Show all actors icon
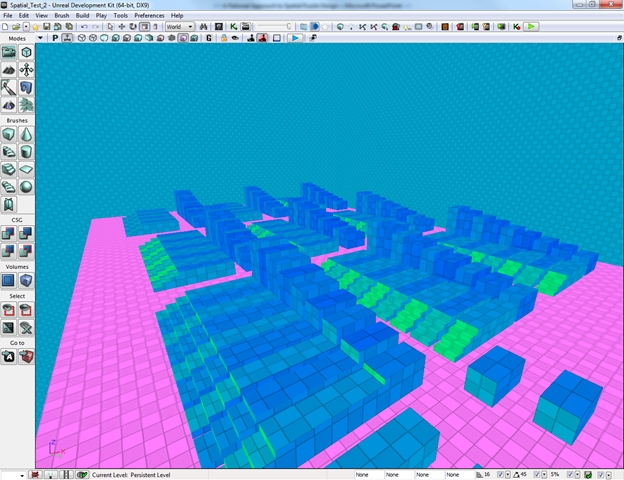Screen dimensions: 624x480 coord(26,328)
